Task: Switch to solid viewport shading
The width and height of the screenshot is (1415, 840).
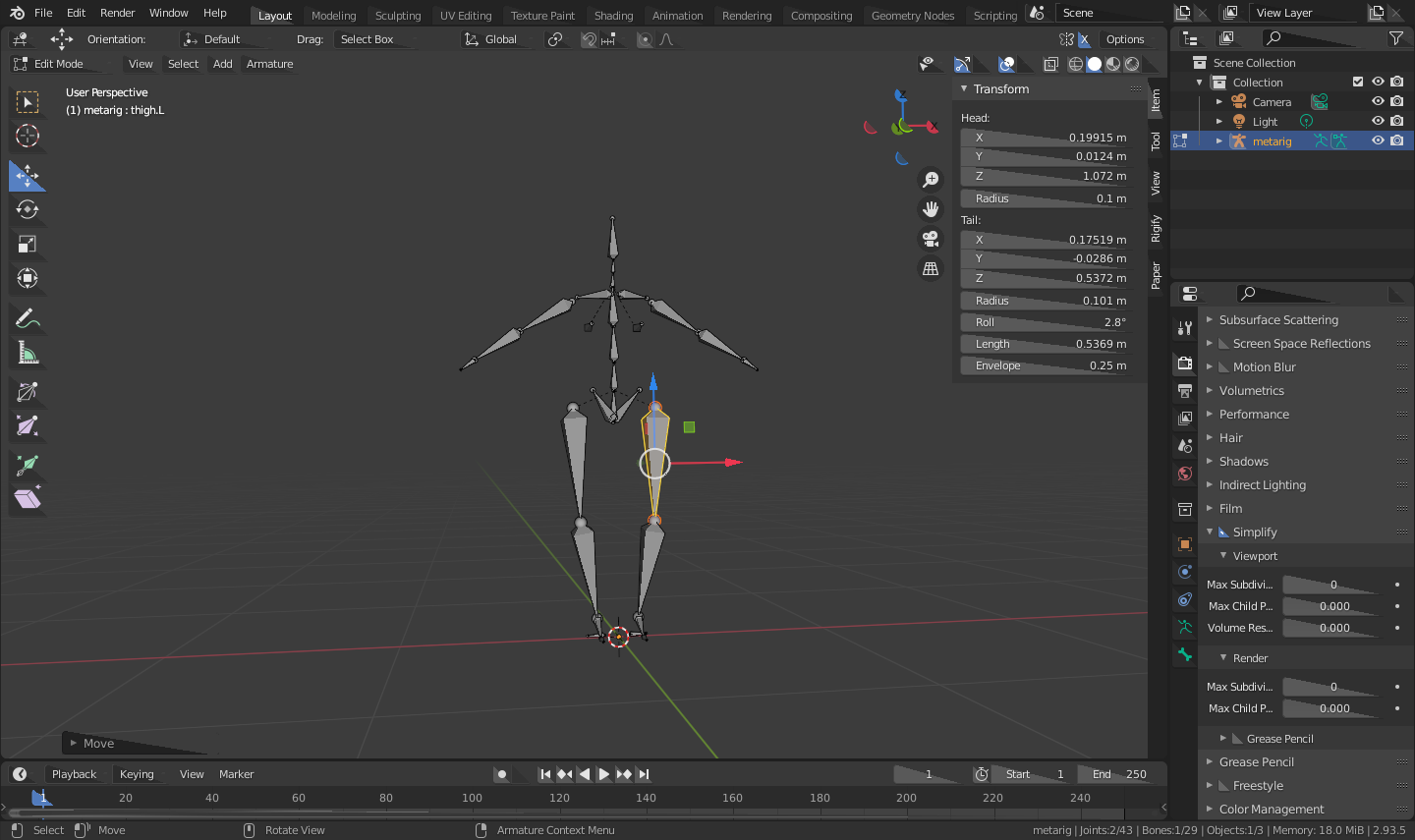Action: [x=1095, y=64]
